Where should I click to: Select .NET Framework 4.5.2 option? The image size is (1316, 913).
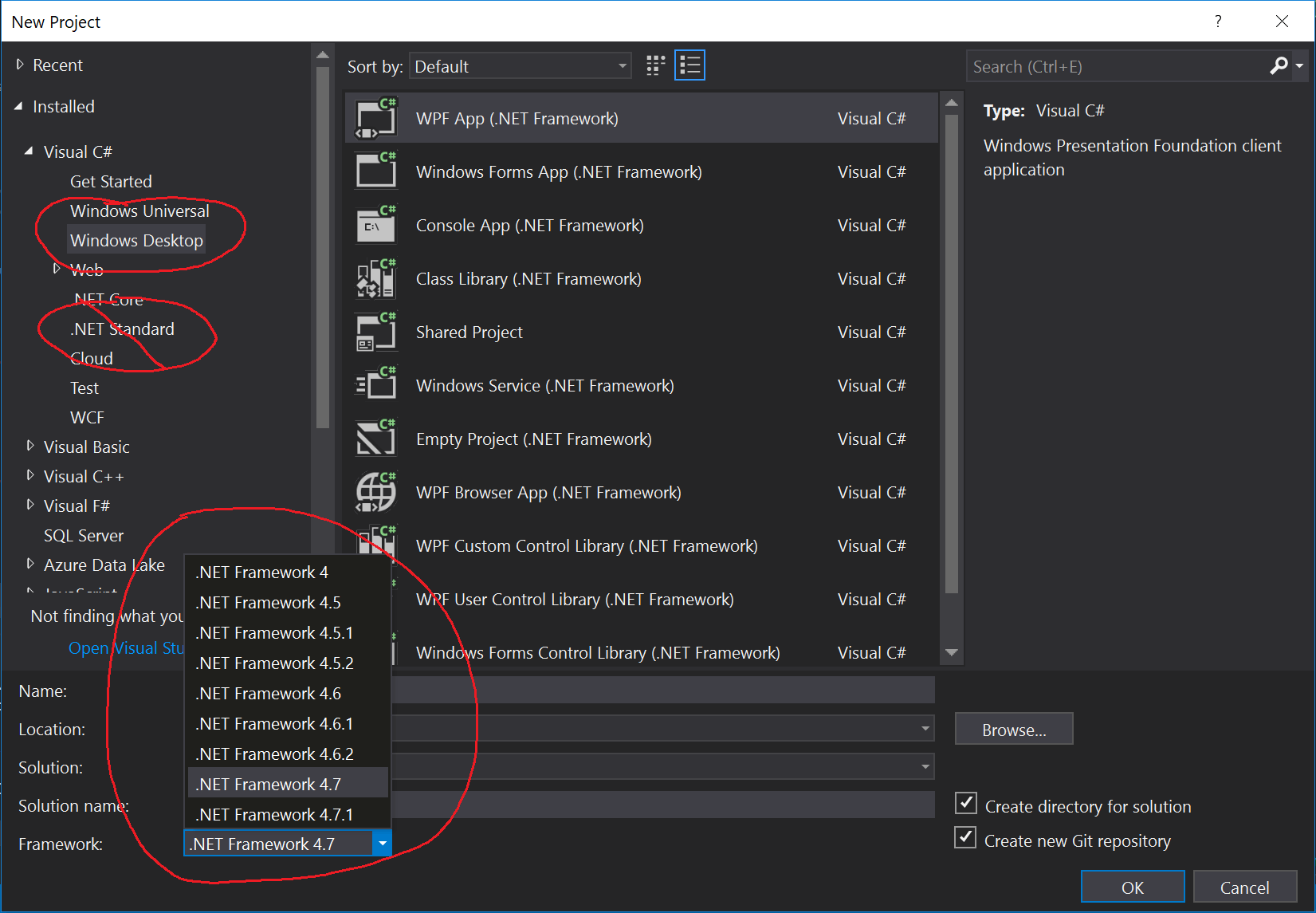tap(288, 663)
